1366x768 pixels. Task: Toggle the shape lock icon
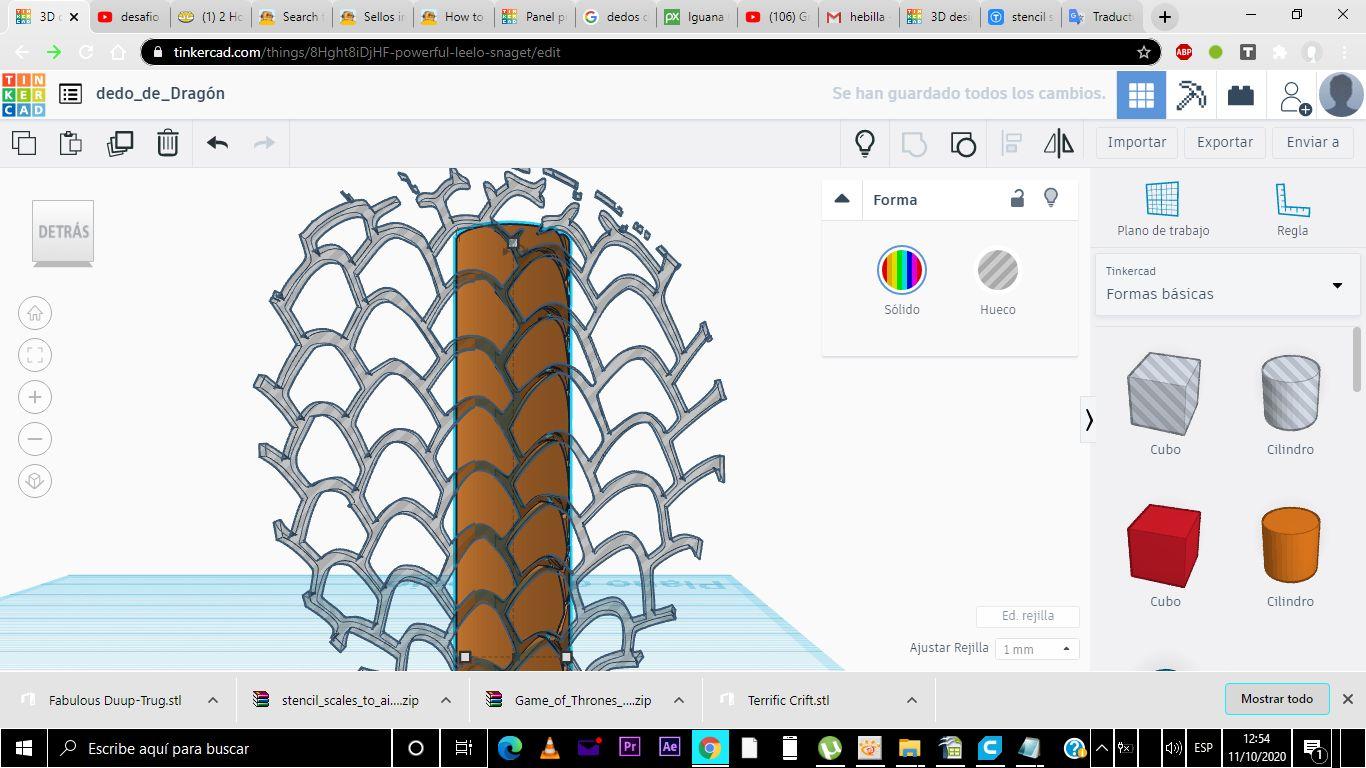[x=1017, y=199]
